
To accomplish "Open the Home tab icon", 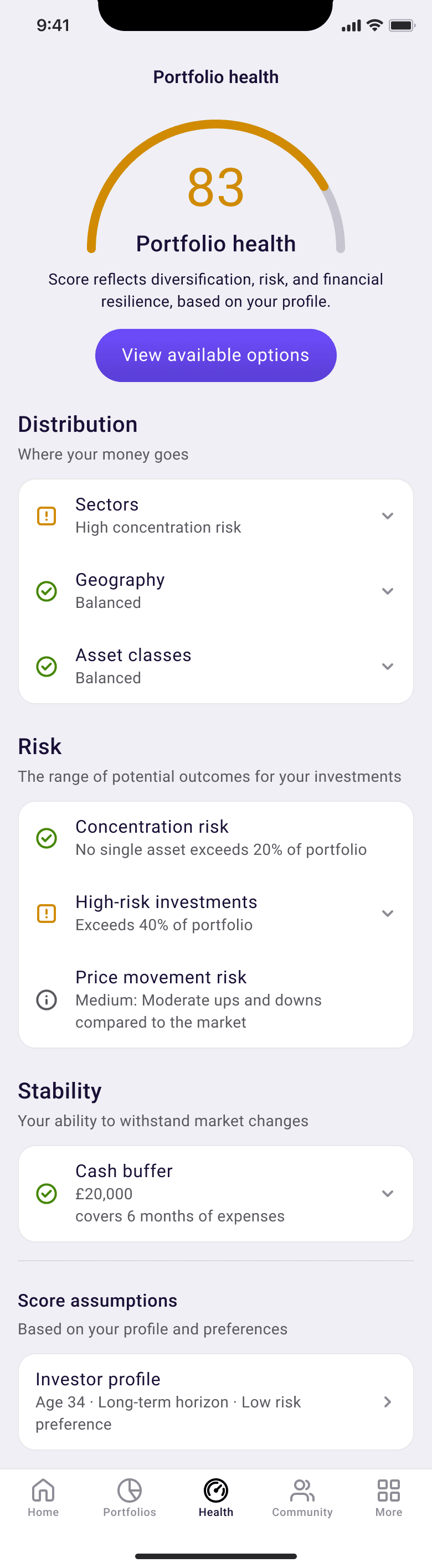I will (x=43, y=1490).
